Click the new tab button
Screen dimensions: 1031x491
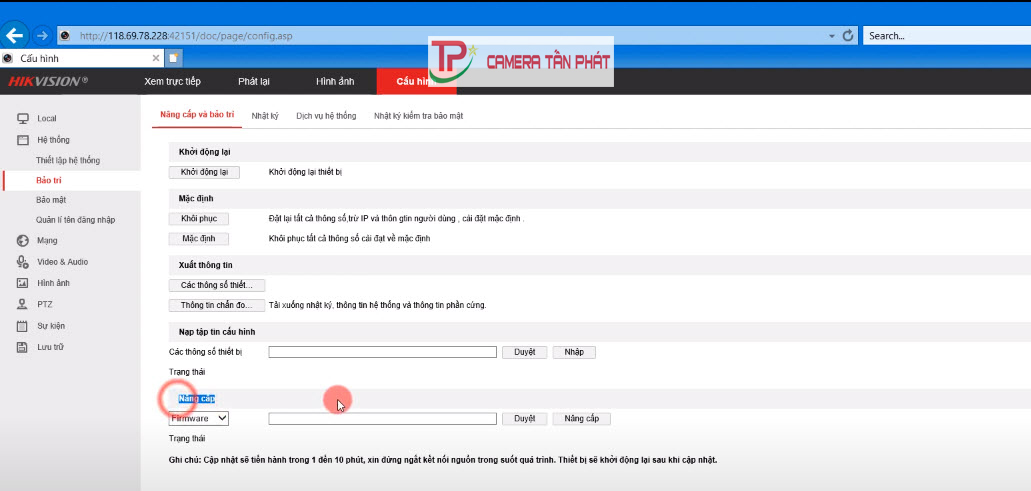coord(174,58)
